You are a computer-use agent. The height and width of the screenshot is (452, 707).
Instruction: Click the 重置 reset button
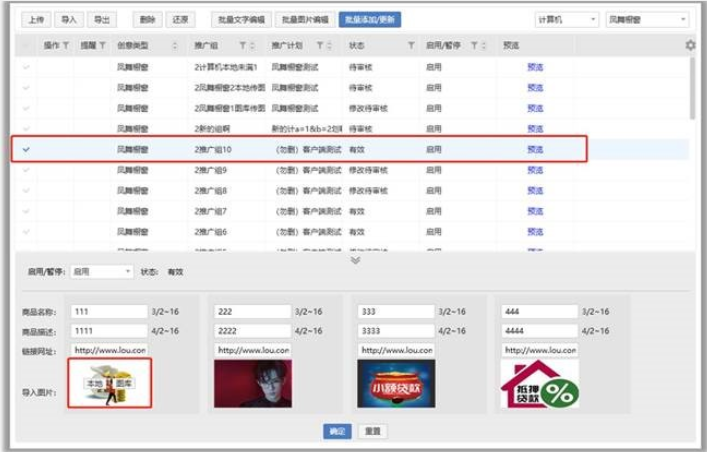(372, 431)
